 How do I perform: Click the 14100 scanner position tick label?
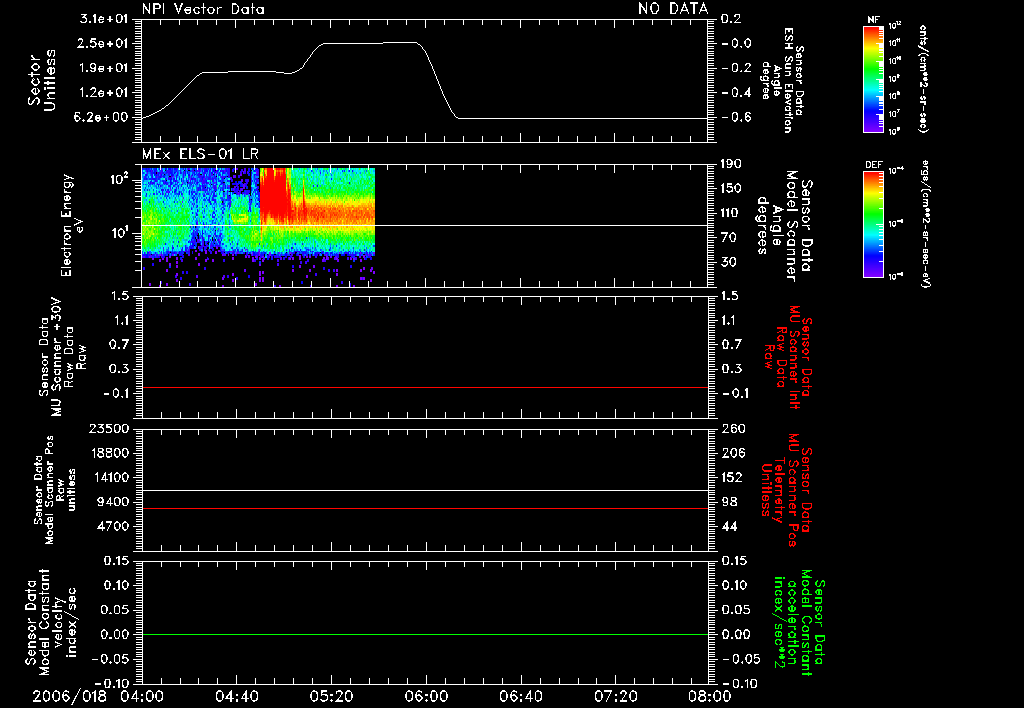[109, 477]
